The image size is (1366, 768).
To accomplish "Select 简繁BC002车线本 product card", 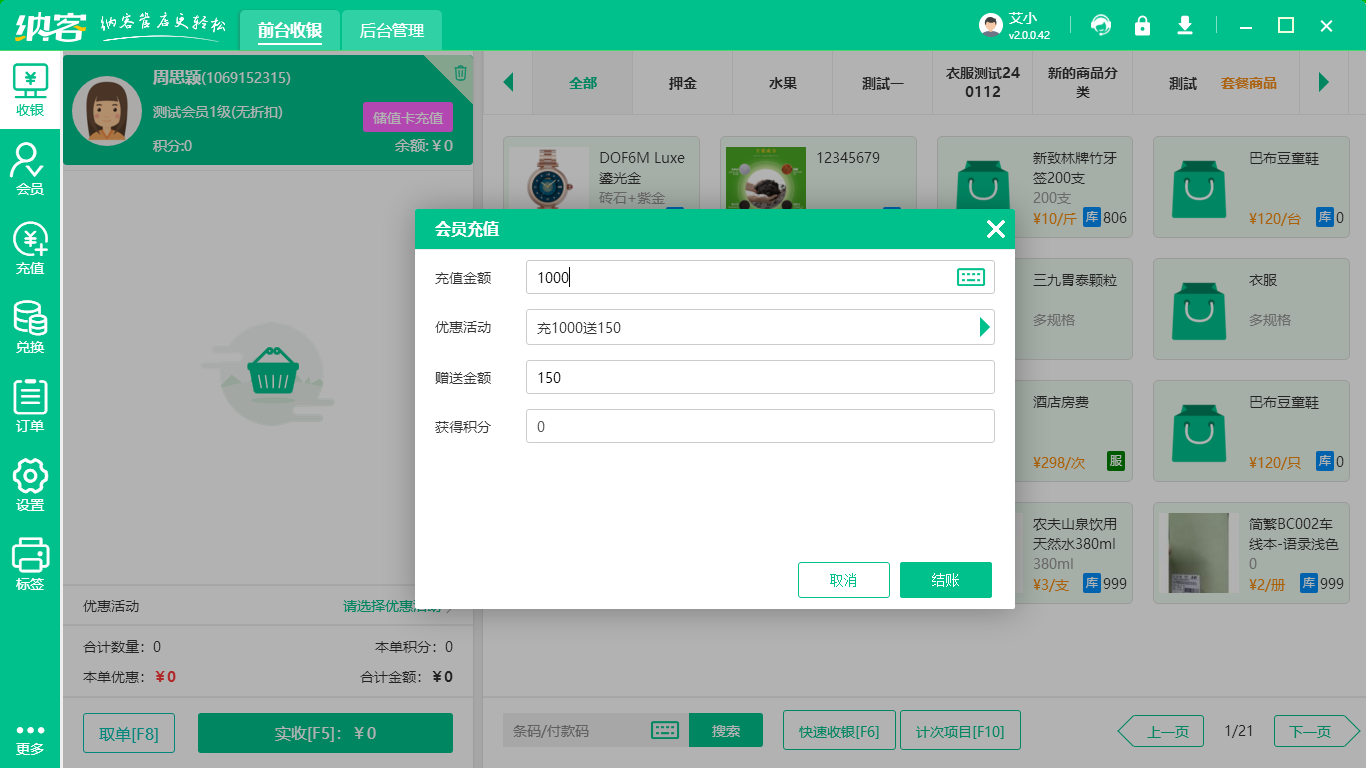I will coord(1251,553).
